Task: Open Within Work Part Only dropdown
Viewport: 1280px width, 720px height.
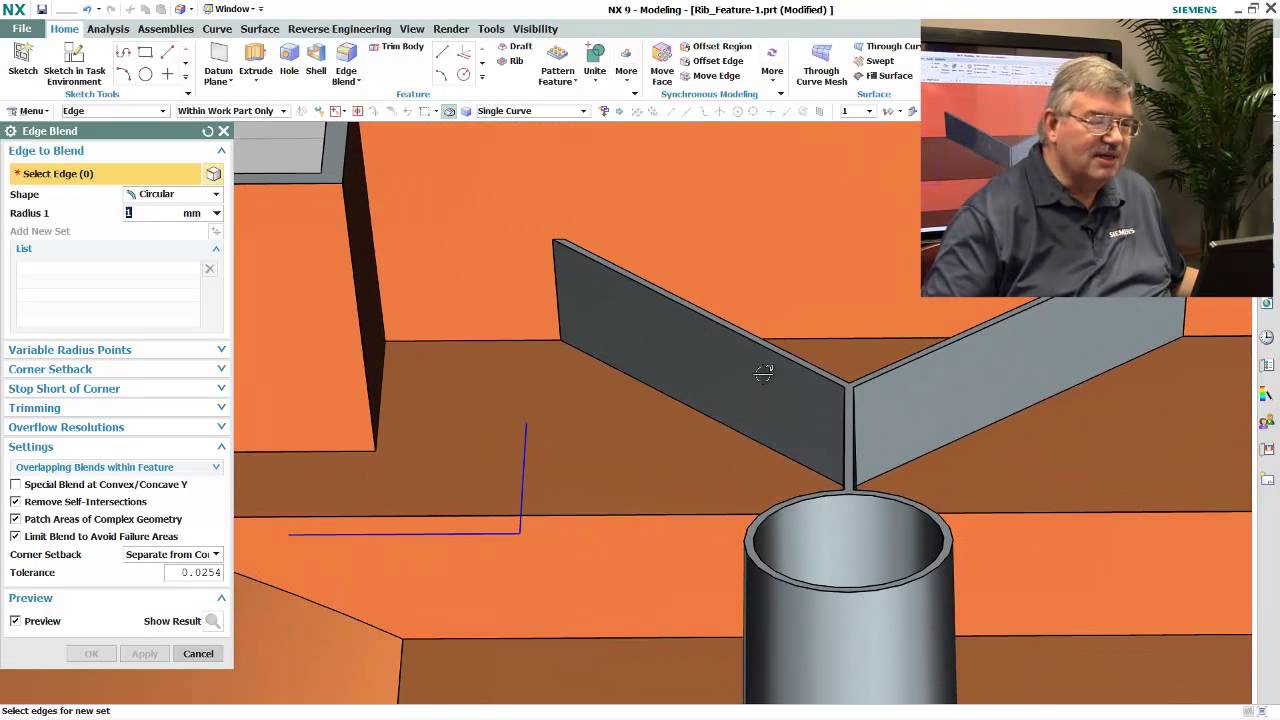Action: coord(231,111)
